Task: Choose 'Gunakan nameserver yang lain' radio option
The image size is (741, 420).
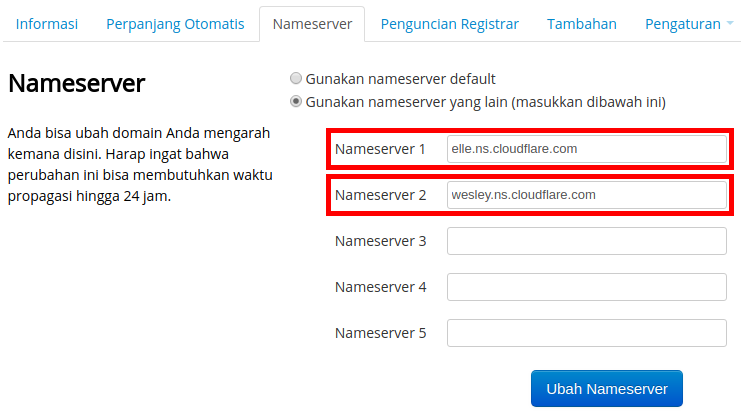Action: click(x=295, y=102)
